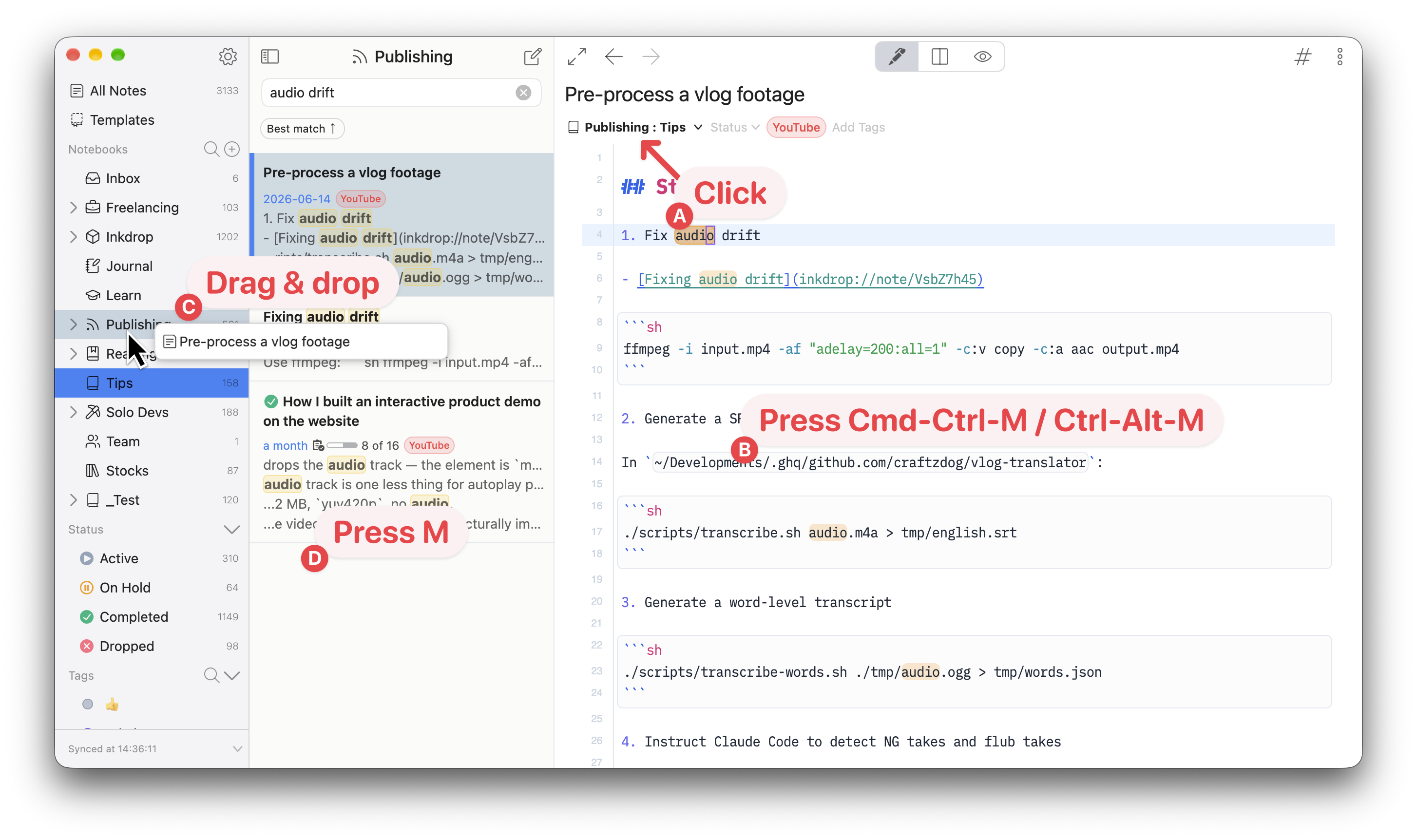This screenshot has height=840, width=1417.
Task: Click the hash tag icon in editor toolbar
Action: pyautogui.click(x=1302, y=56)
